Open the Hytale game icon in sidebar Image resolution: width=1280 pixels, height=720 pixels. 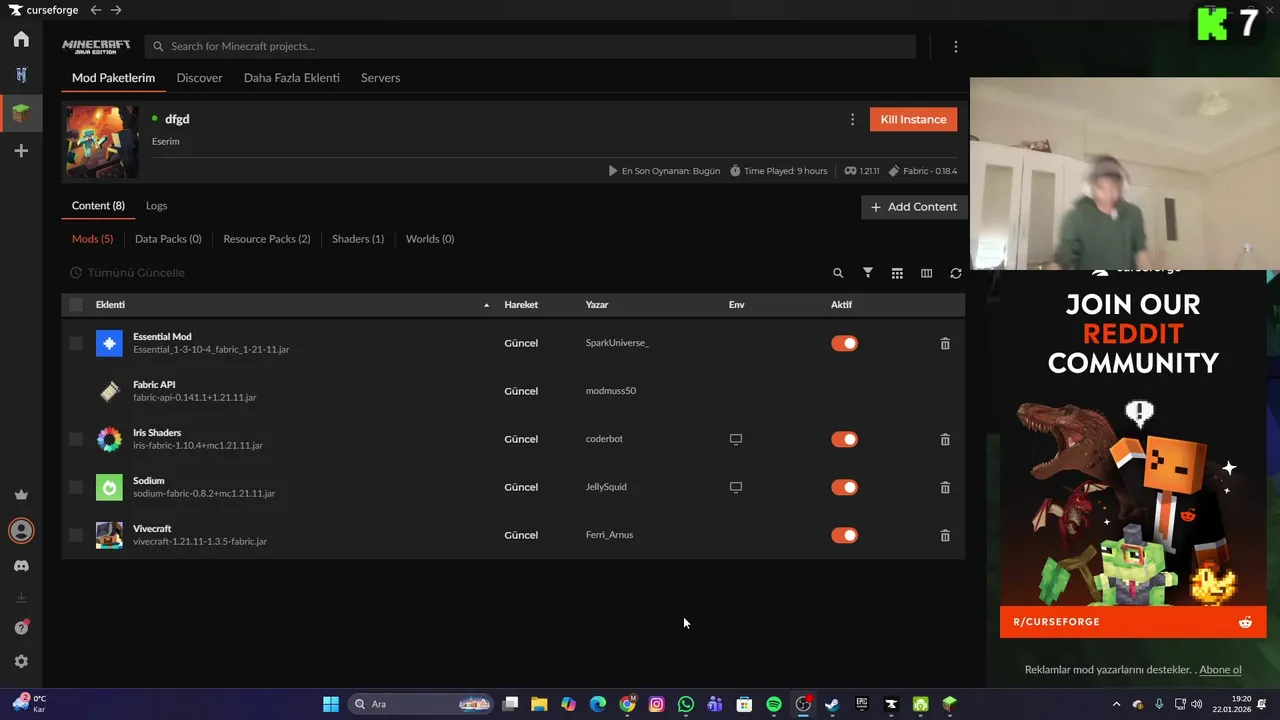[x=21, y=75]
